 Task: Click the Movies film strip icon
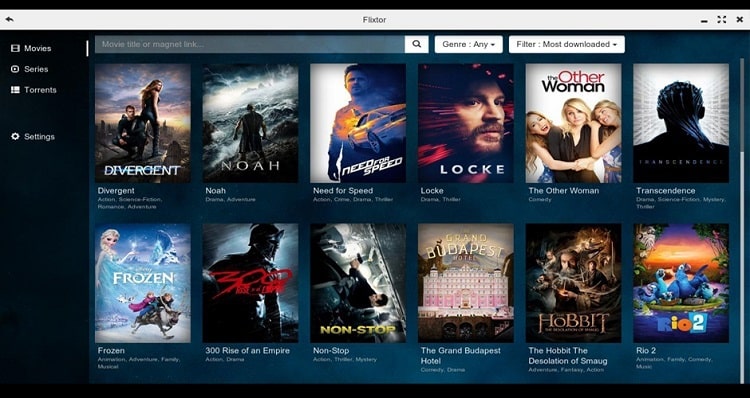(x=15, y=48)
